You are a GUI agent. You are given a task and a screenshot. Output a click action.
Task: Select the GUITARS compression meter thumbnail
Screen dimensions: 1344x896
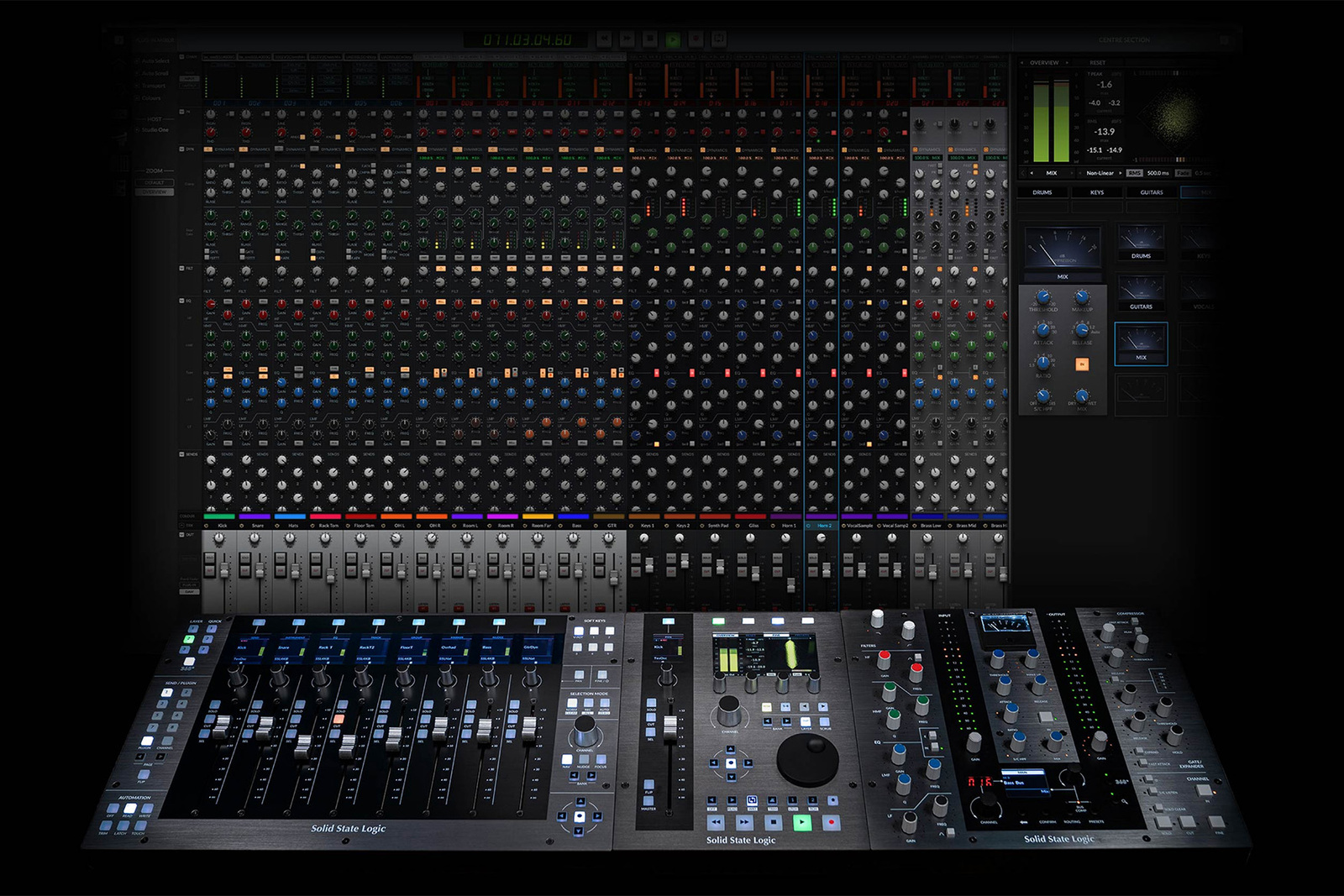point(1141,294)
